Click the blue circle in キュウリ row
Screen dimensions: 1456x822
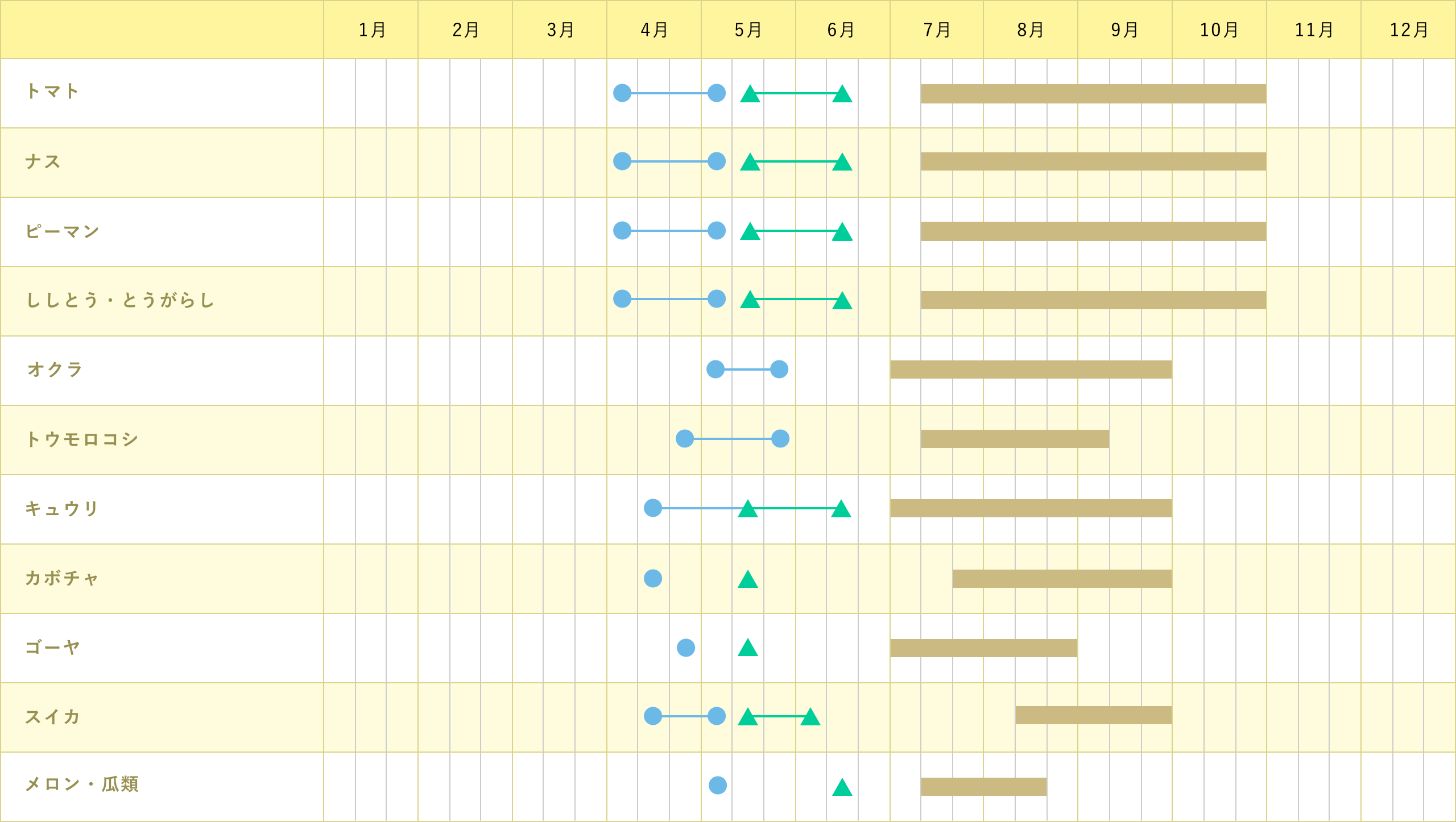point(653,508)
